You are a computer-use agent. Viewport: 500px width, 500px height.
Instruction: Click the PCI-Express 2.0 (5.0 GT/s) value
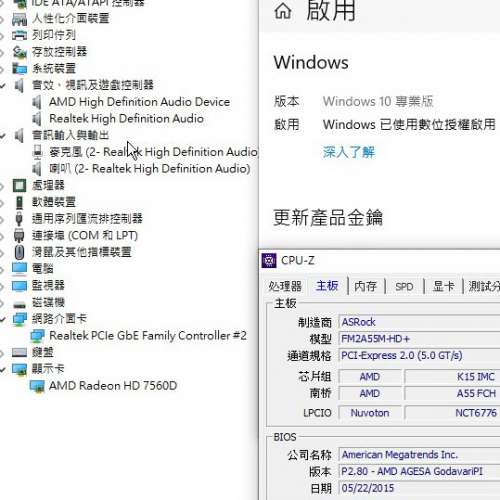coord(402,355)
